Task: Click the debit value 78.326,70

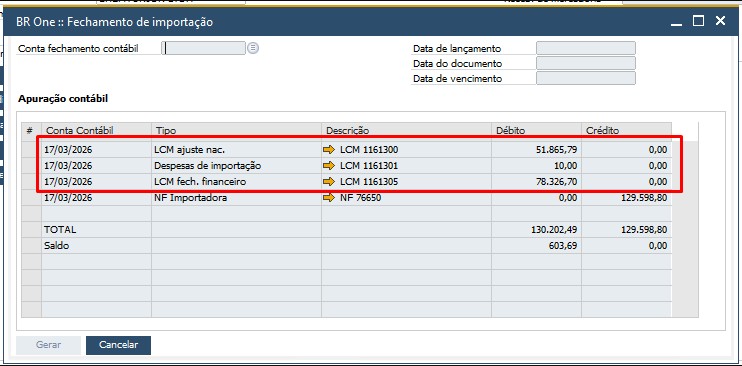Action: point(555,181)
